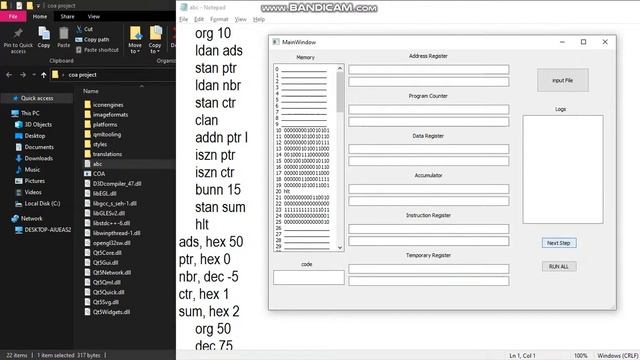640x360 pixels.
Task: Open Pictures in navigation pane
Action: (x=35, y=181)
